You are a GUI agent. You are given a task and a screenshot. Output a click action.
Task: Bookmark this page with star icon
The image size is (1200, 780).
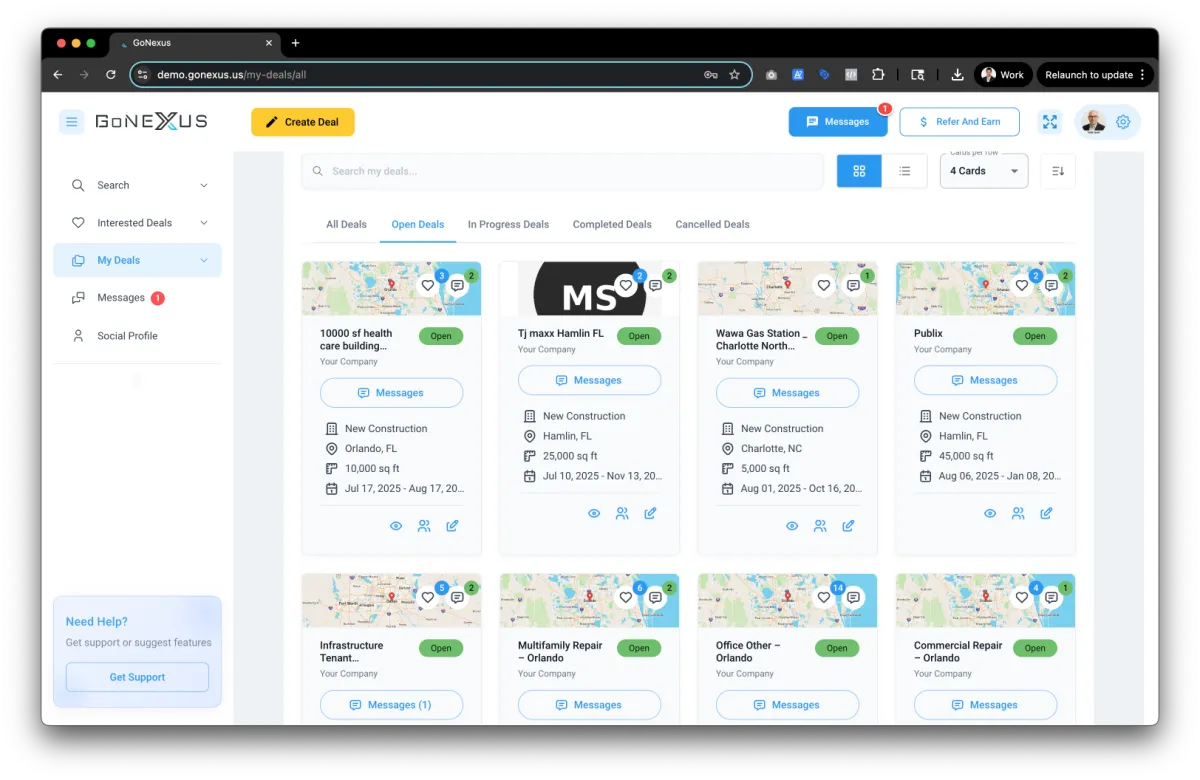pos(734,75)
